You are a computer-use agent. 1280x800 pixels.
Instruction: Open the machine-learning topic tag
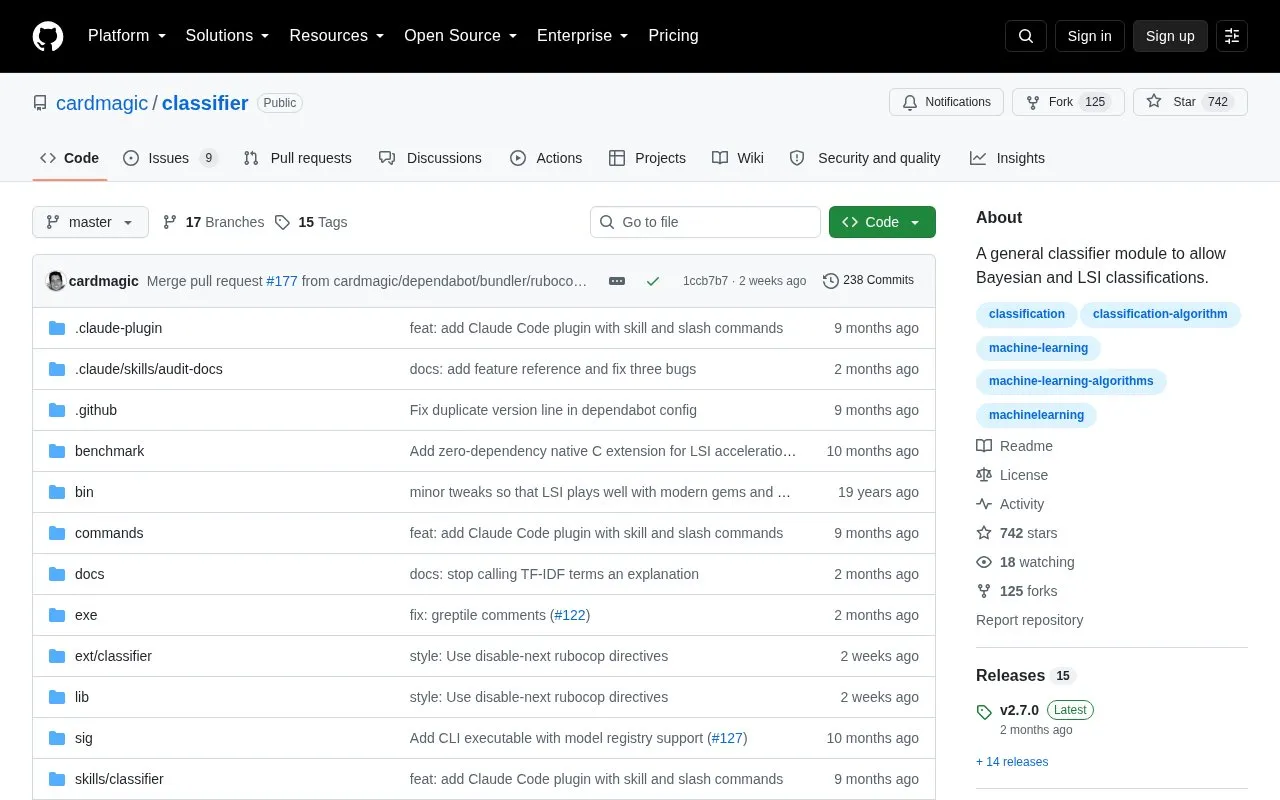[x=1038, y=348]
